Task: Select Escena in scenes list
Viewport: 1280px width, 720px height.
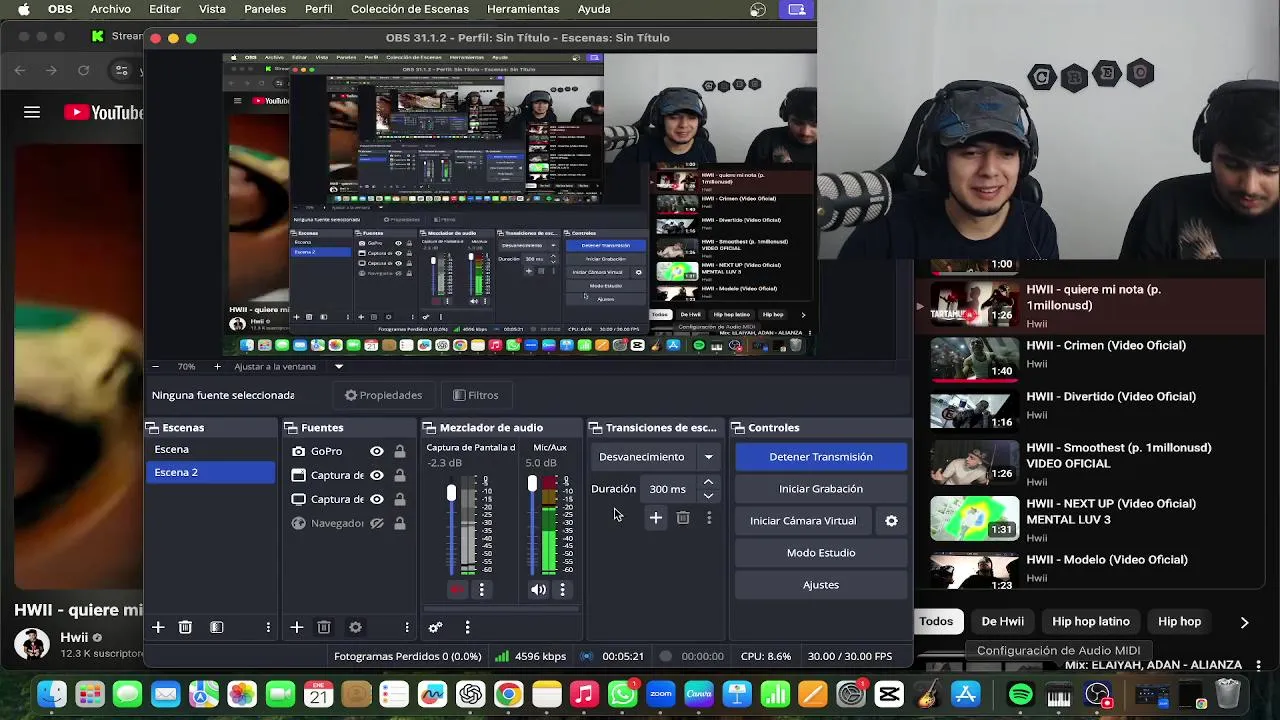Action: (210, 449)
